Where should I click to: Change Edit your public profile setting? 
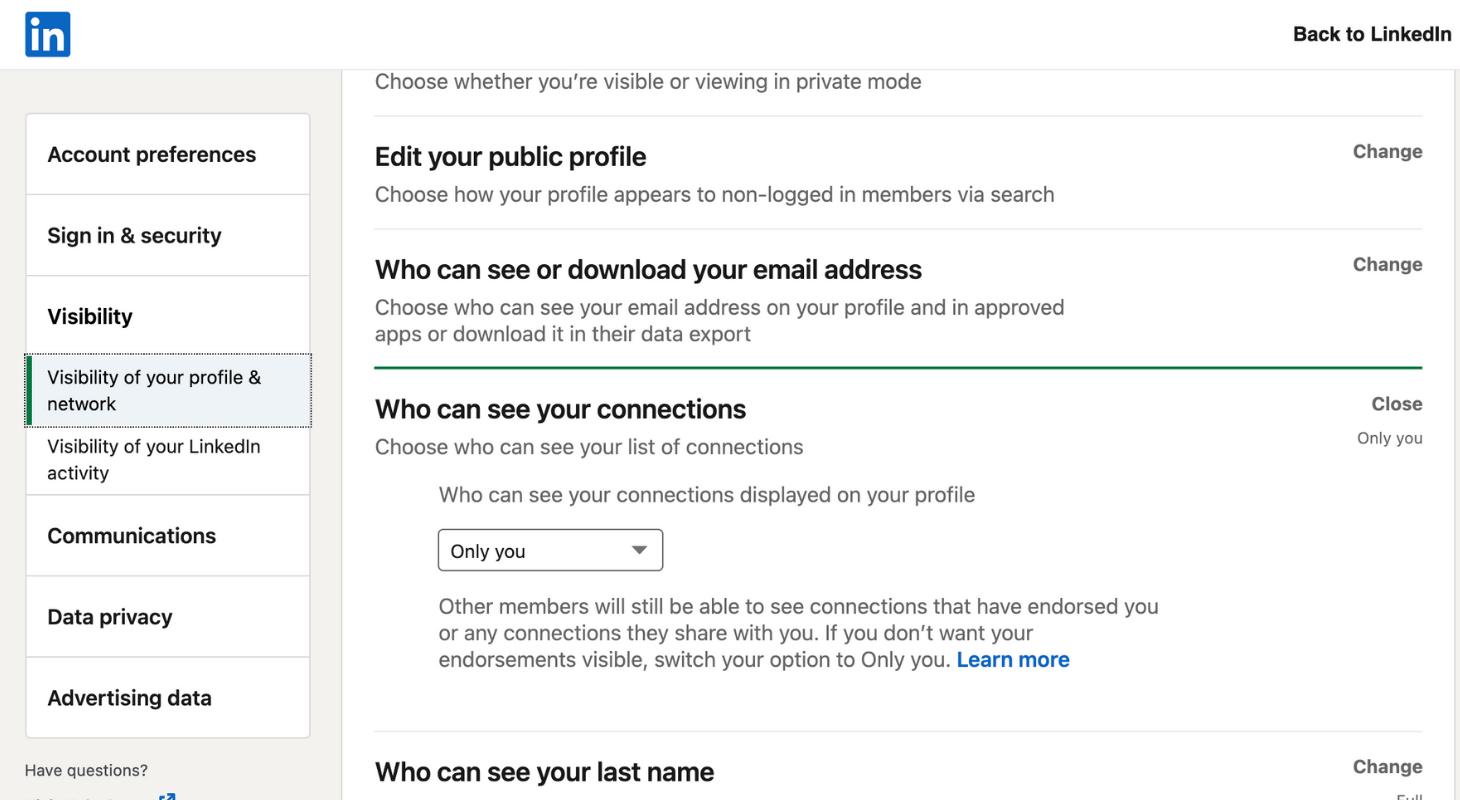[1387, 152]
